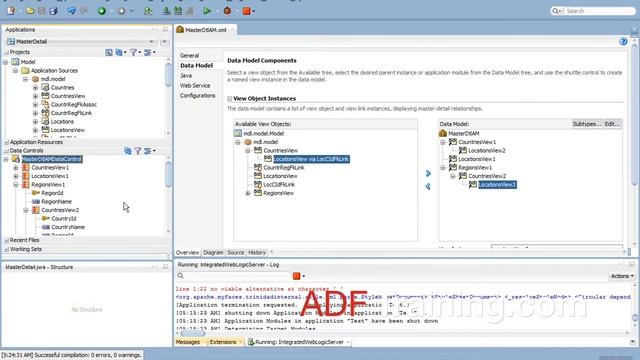Screen dimensions: 640x360
Task: Click the Undo toolbar icon
Action: click(71, 11)
